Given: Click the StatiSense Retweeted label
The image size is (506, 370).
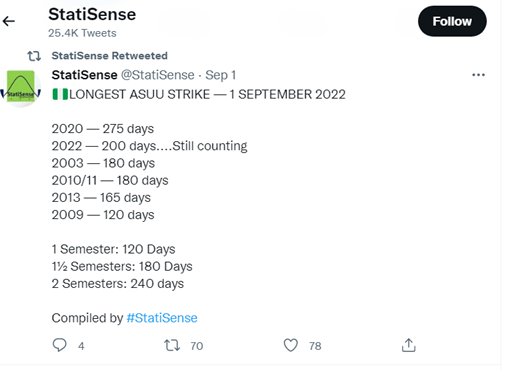Looking at the screenshot, I should (x=109, y=56).
